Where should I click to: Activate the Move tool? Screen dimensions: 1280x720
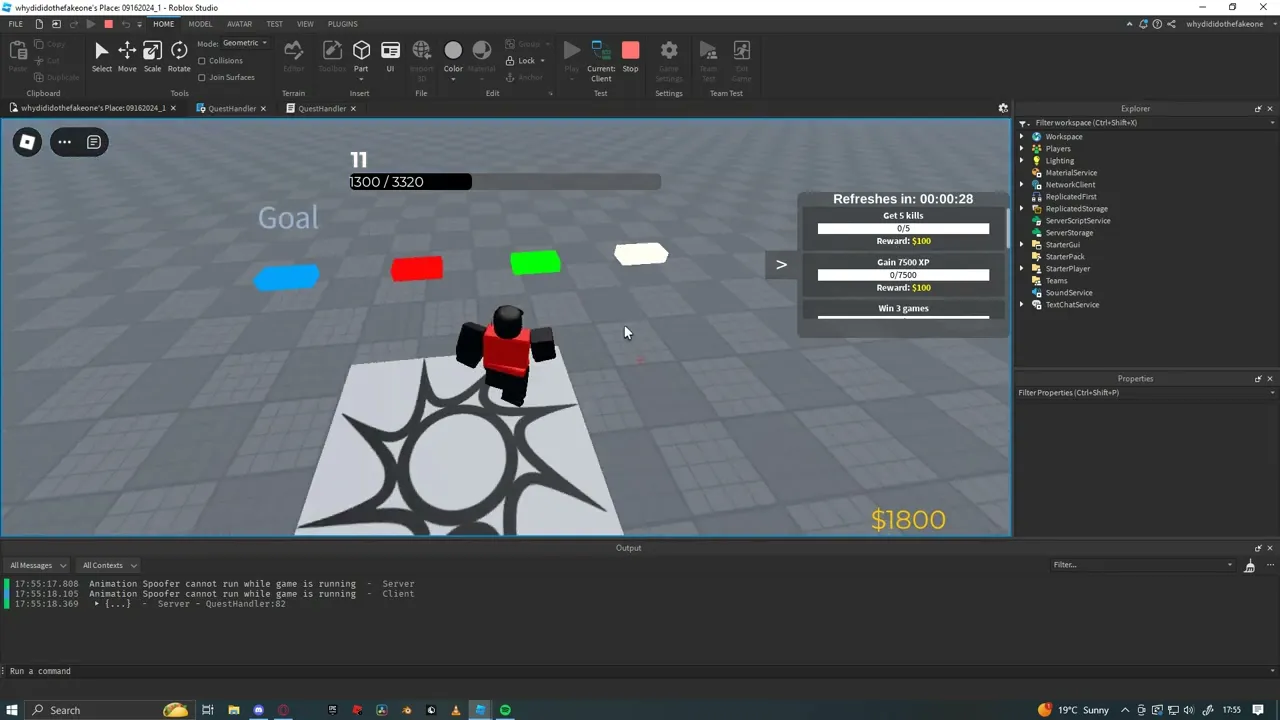pyautogui.click(x=127, y=56)
